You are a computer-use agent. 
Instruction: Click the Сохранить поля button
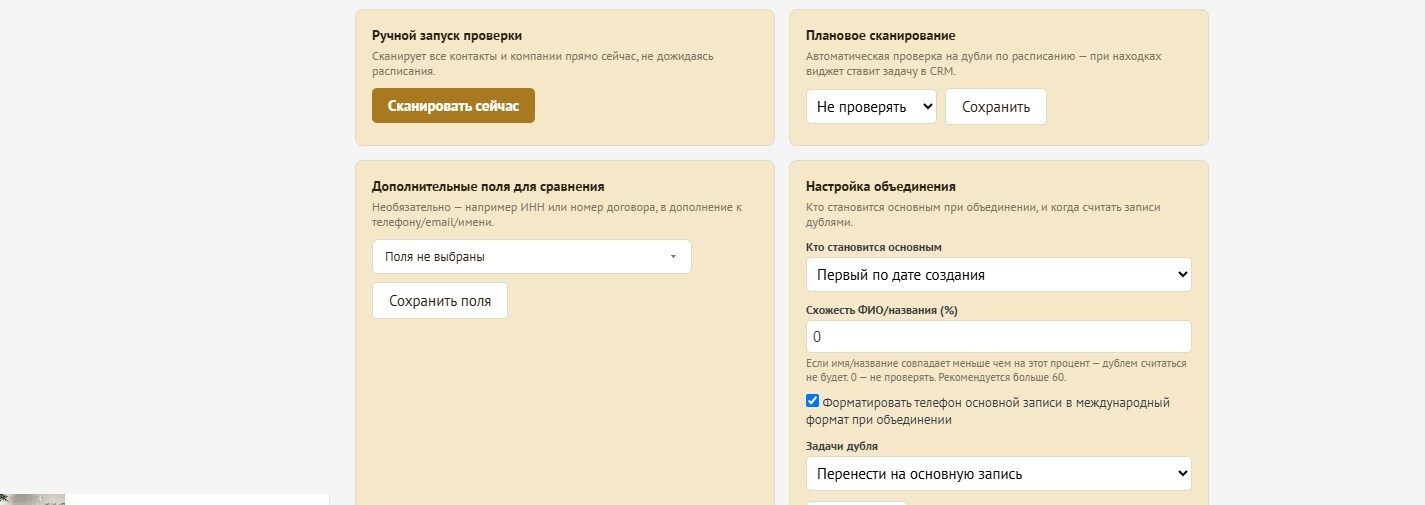(x=439, y=300)
